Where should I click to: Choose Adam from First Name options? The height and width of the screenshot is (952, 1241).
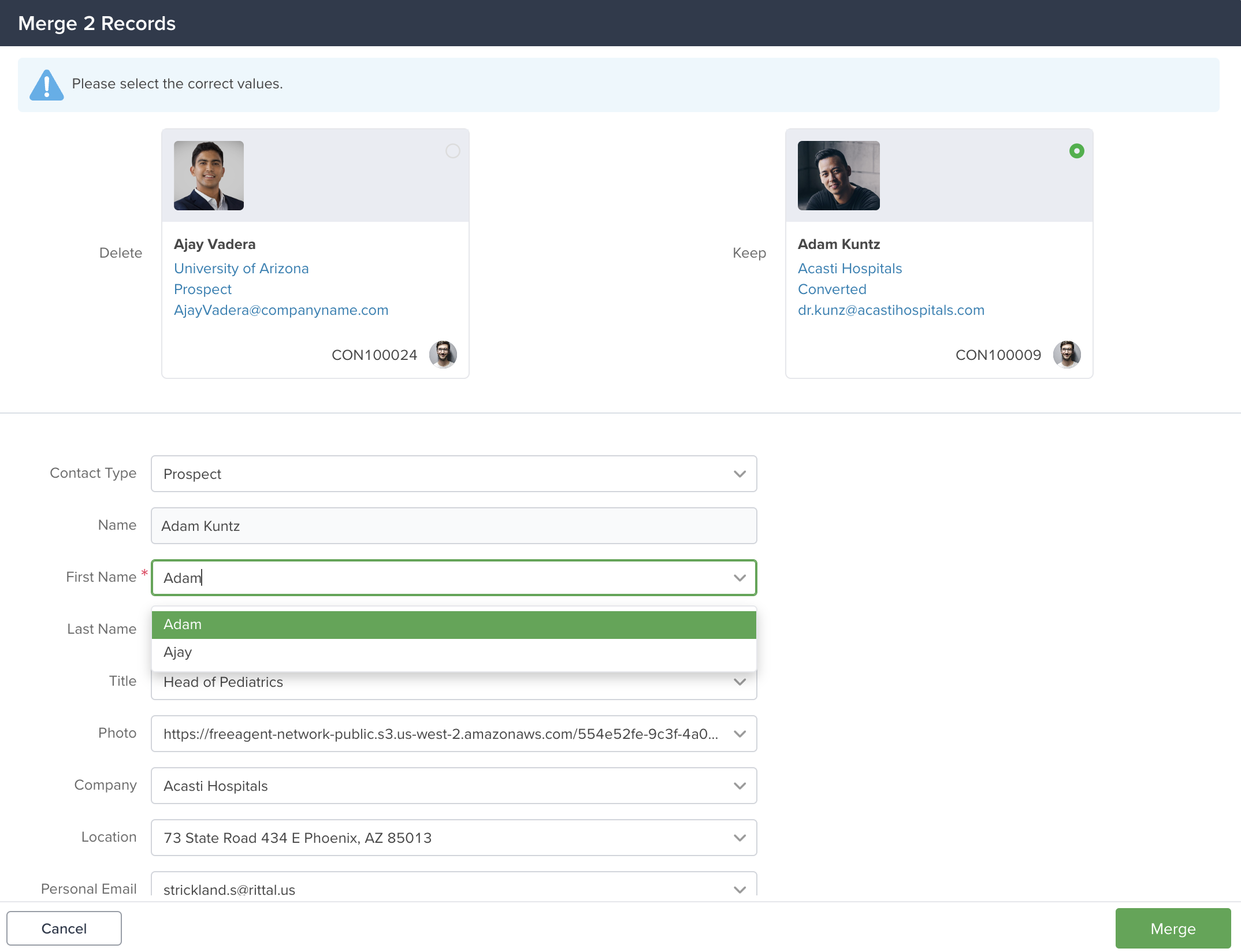click(454, 624)
